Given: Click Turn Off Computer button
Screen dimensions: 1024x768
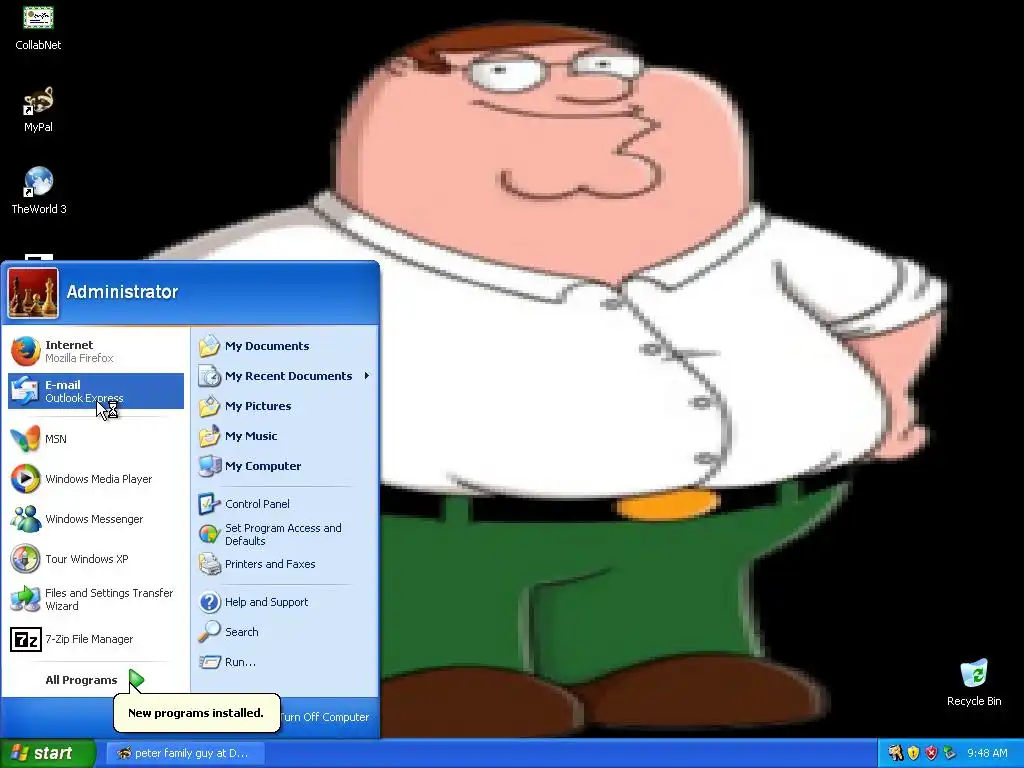Looking at the screenshot, I should tap(325, 717).
